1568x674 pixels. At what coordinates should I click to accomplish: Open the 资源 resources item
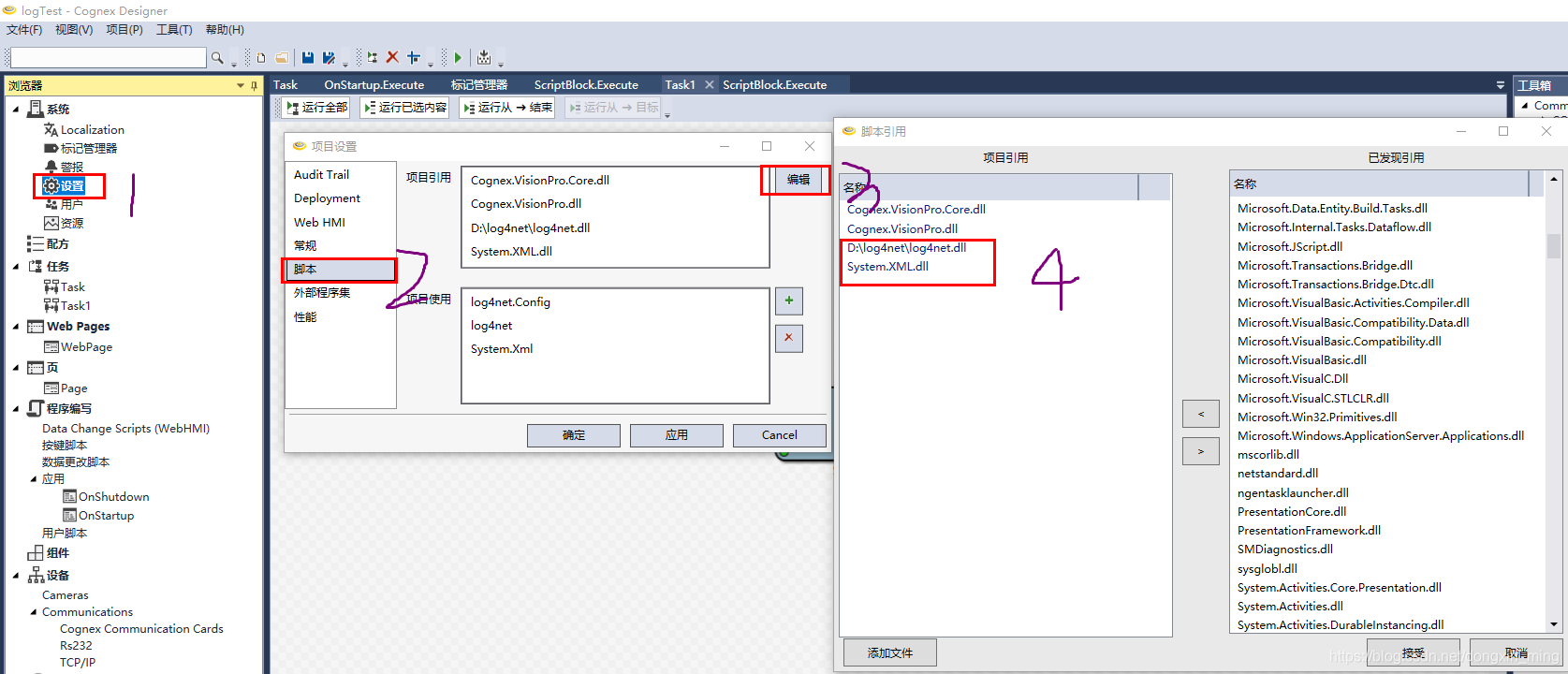click(64, 223)
